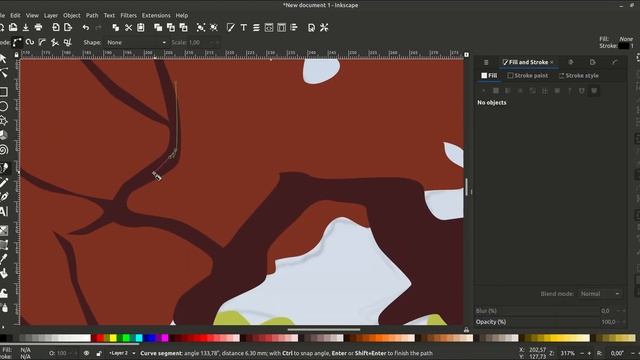The image size is (640, 360).
Task: Enable straight line segments mode
Action: click(x=55, y=42)
